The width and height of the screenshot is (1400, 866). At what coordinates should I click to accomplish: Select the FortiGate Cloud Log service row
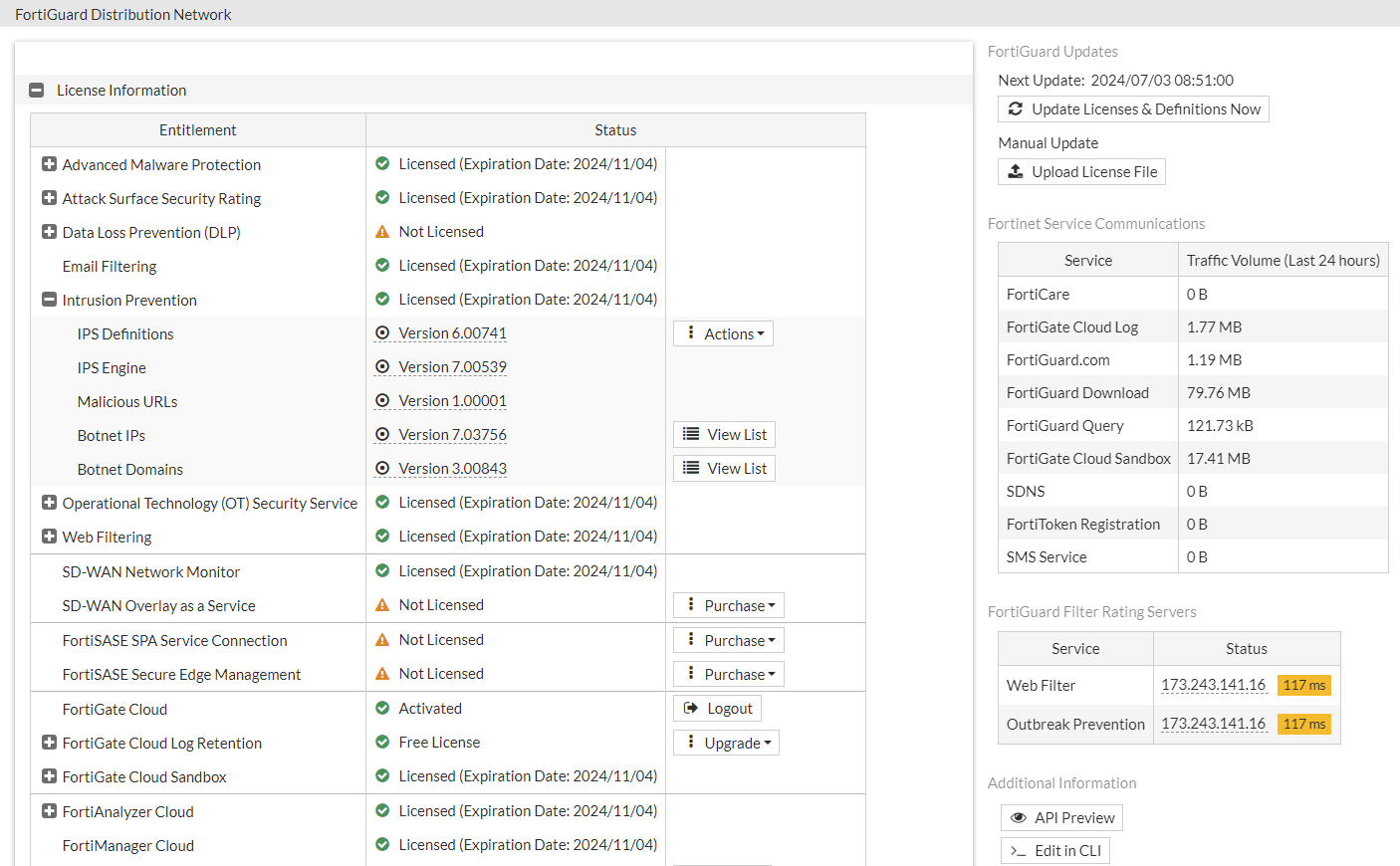coord(1193,326)
